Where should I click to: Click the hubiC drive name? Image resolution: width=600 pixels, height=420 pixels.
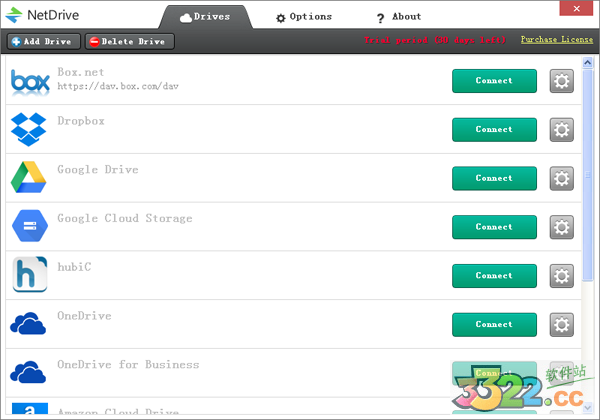(x=74, y=267)
